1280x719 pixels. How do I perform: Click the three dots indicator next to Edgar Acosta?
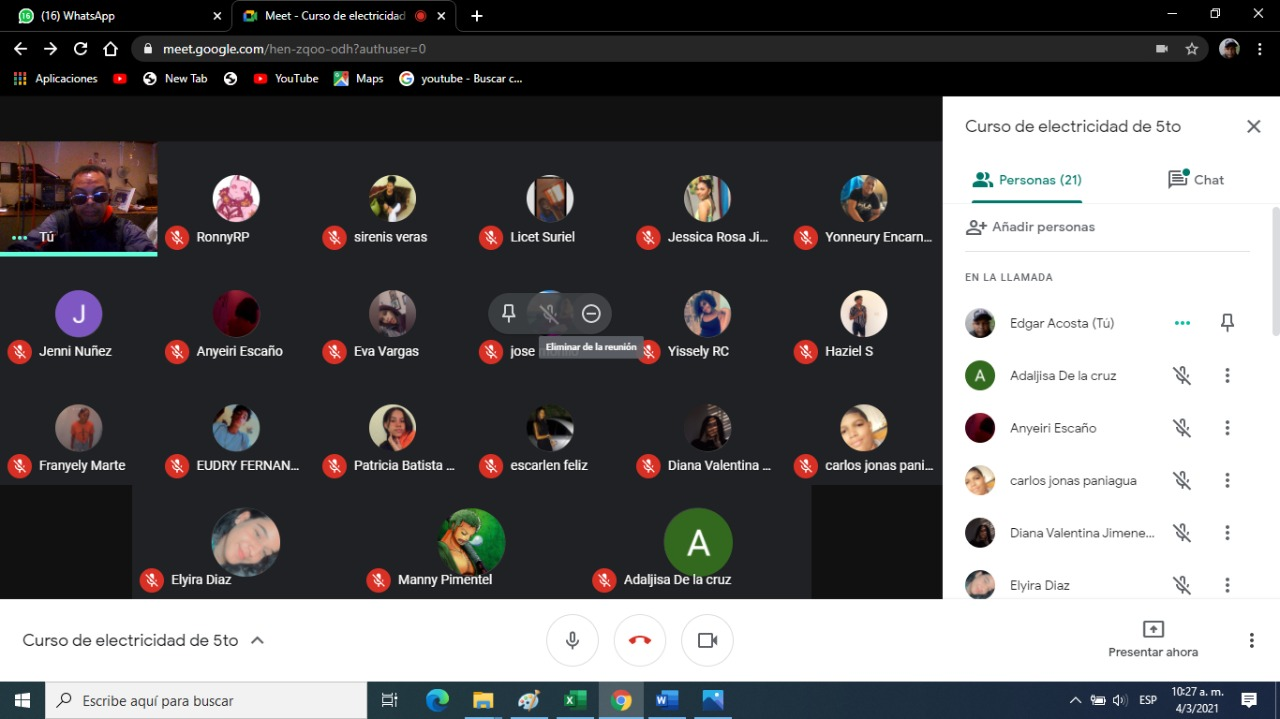click(1182, 323)
